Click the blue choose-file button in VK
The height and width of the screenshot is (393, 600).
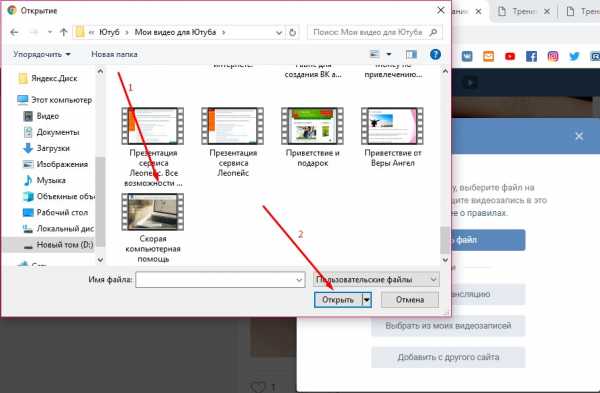(x=488, y=240)
